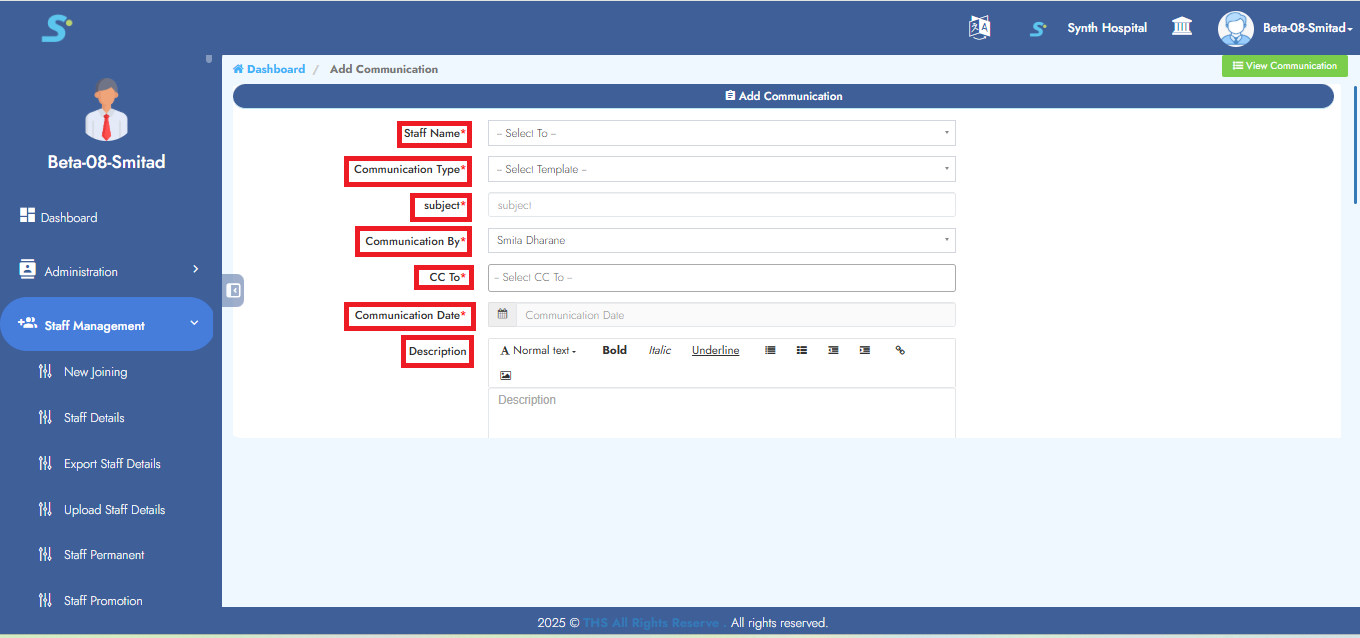Open the Communication Type template dropdown
Screen dimensions: 1360x638
(x=721, y=169)
